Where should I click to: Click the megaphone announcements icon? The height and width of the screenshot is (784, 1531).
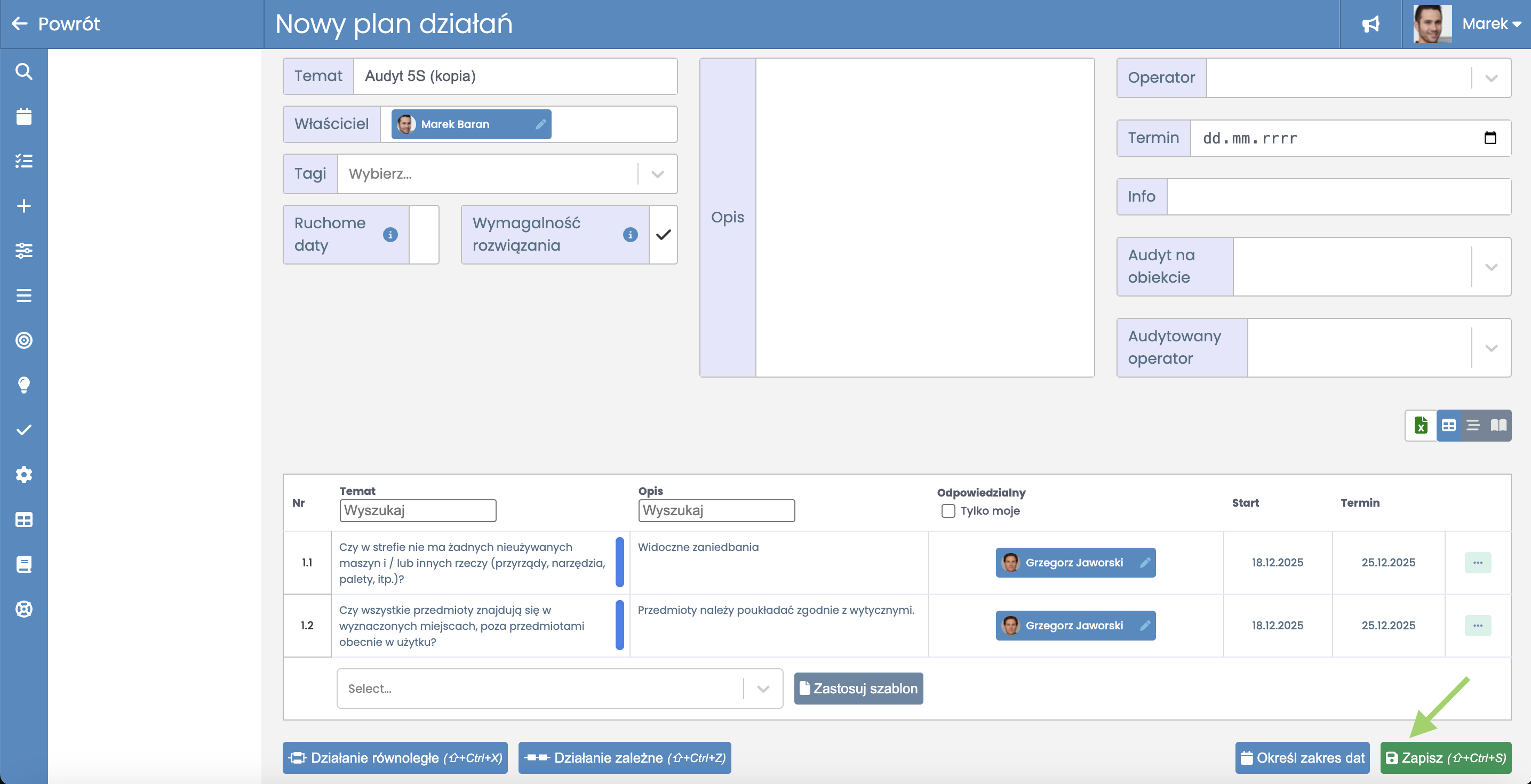pos(1370,25)
